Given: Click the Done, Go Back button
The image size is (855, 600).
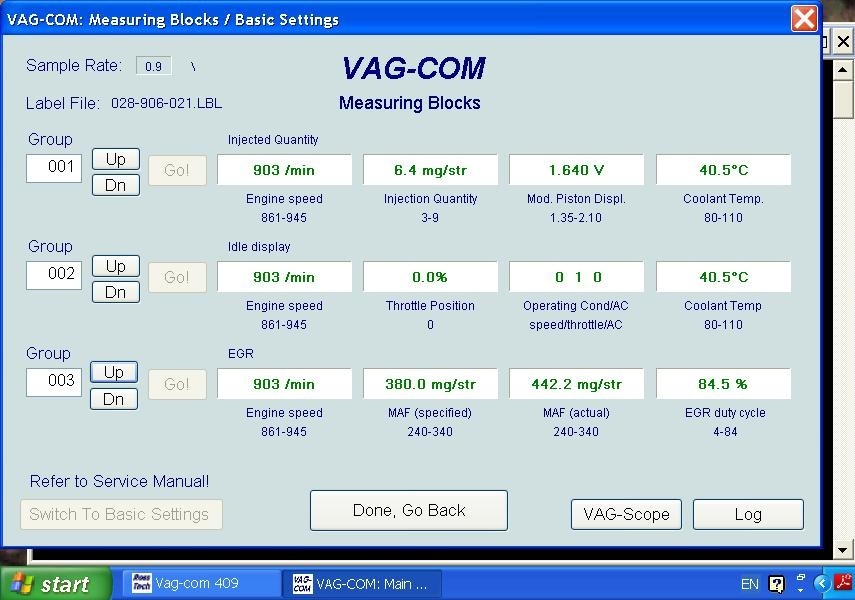Looking at the screenshot, I should coord(408,510).
